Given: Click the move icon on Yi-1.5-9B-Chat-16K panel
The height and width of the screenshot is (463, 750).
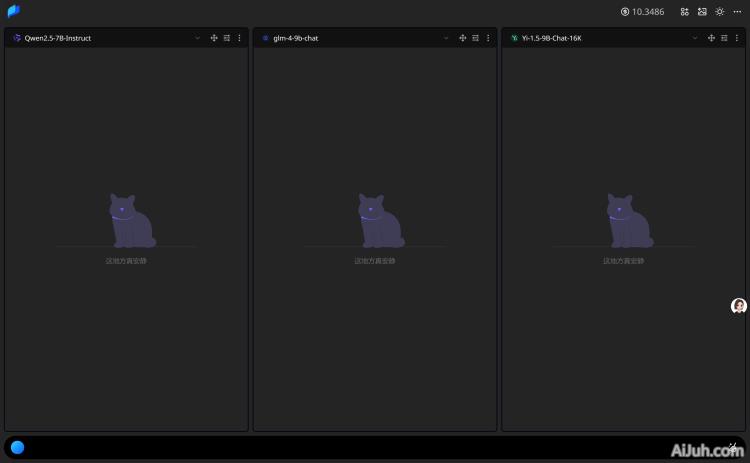Looking at the screenshot, I should tap(711, 38).
